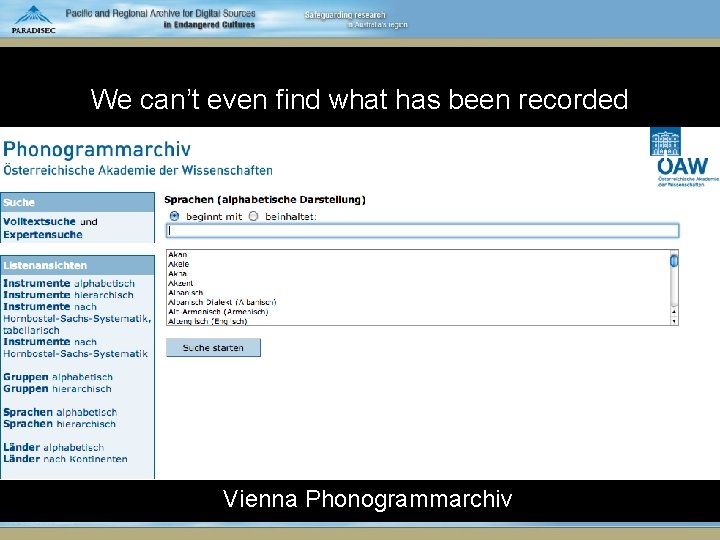The image size is (720, 540).
Task: Select 'Albanisch Dialekt (Albanisch)' list entry
Action: click(222, 302)
